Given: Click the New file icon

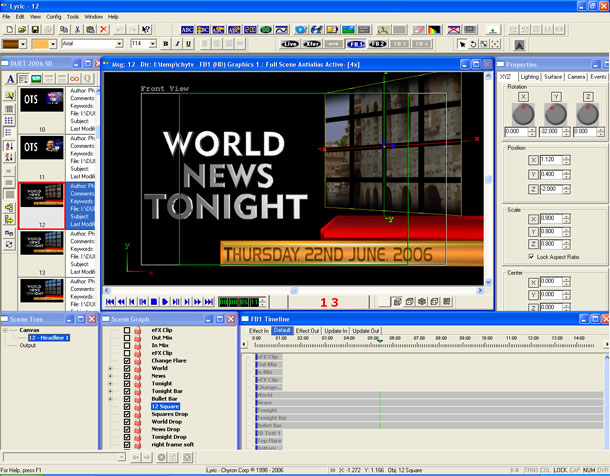Looking at the screenshot, I should point(10,30).
